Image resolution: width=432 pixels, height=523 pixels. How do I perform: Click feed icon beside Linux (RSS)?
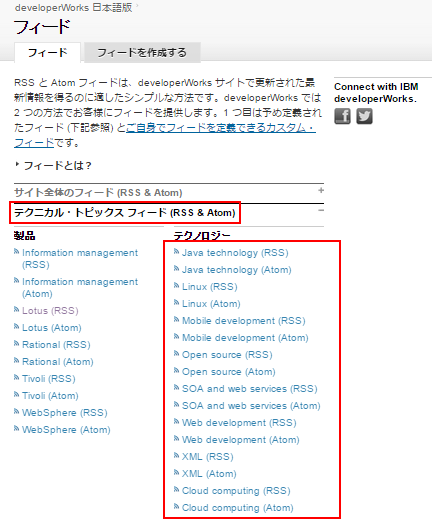176,286
